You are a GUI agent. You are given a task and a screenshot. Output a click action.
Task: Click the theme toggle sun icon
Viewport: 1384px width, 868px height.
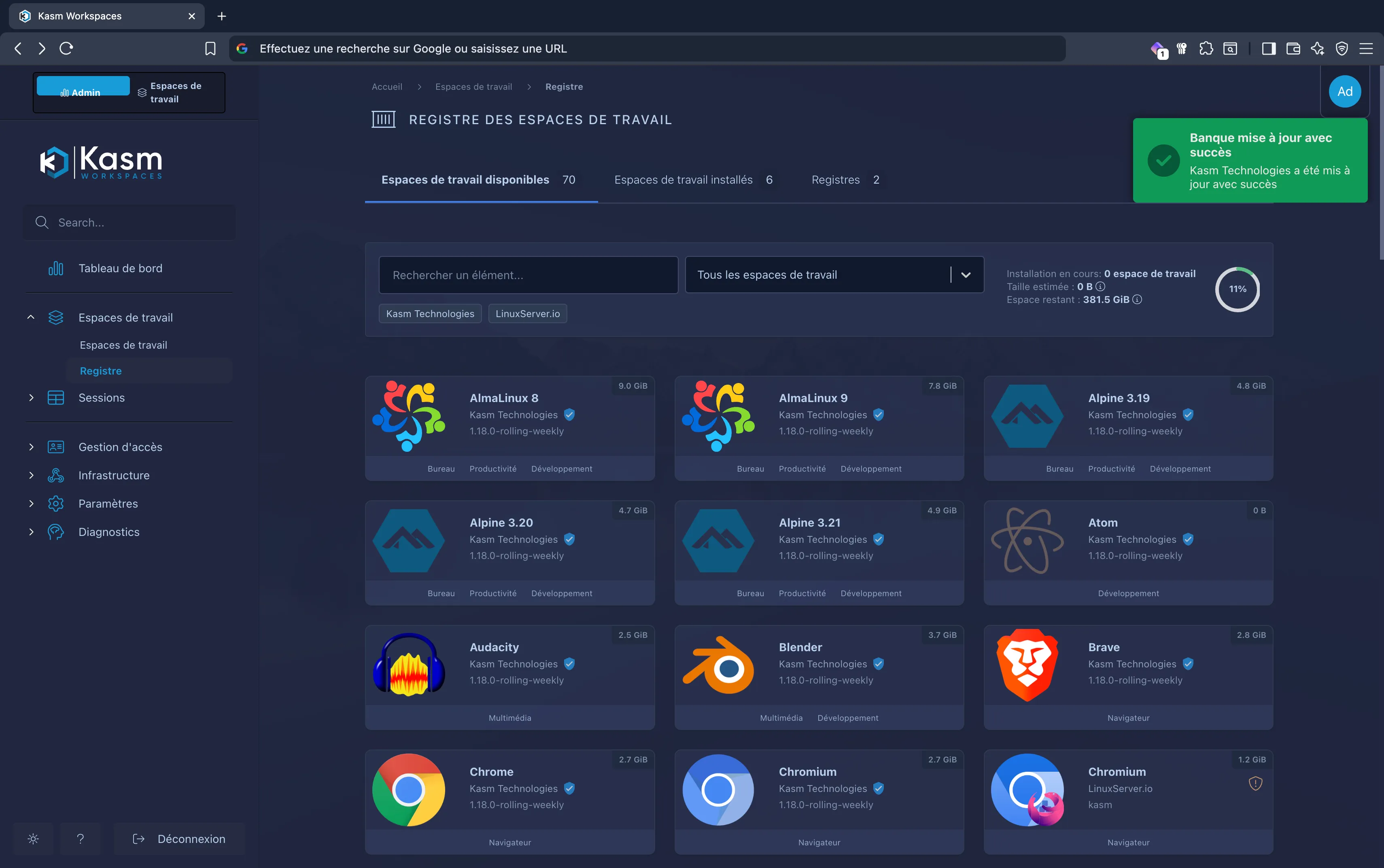tap(33, 839)
